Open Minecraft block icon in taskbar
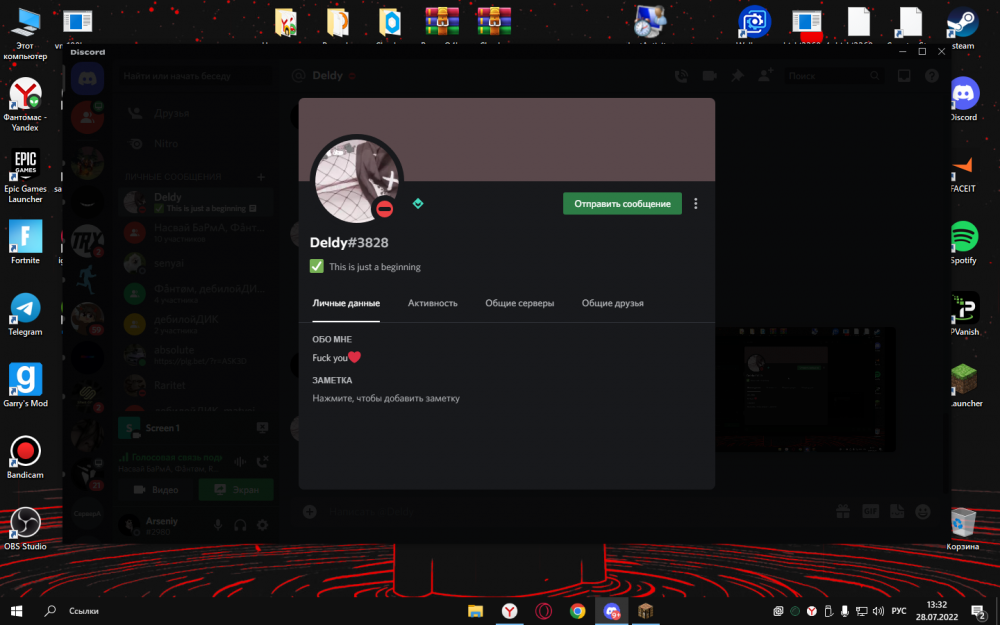 [645, 611]
